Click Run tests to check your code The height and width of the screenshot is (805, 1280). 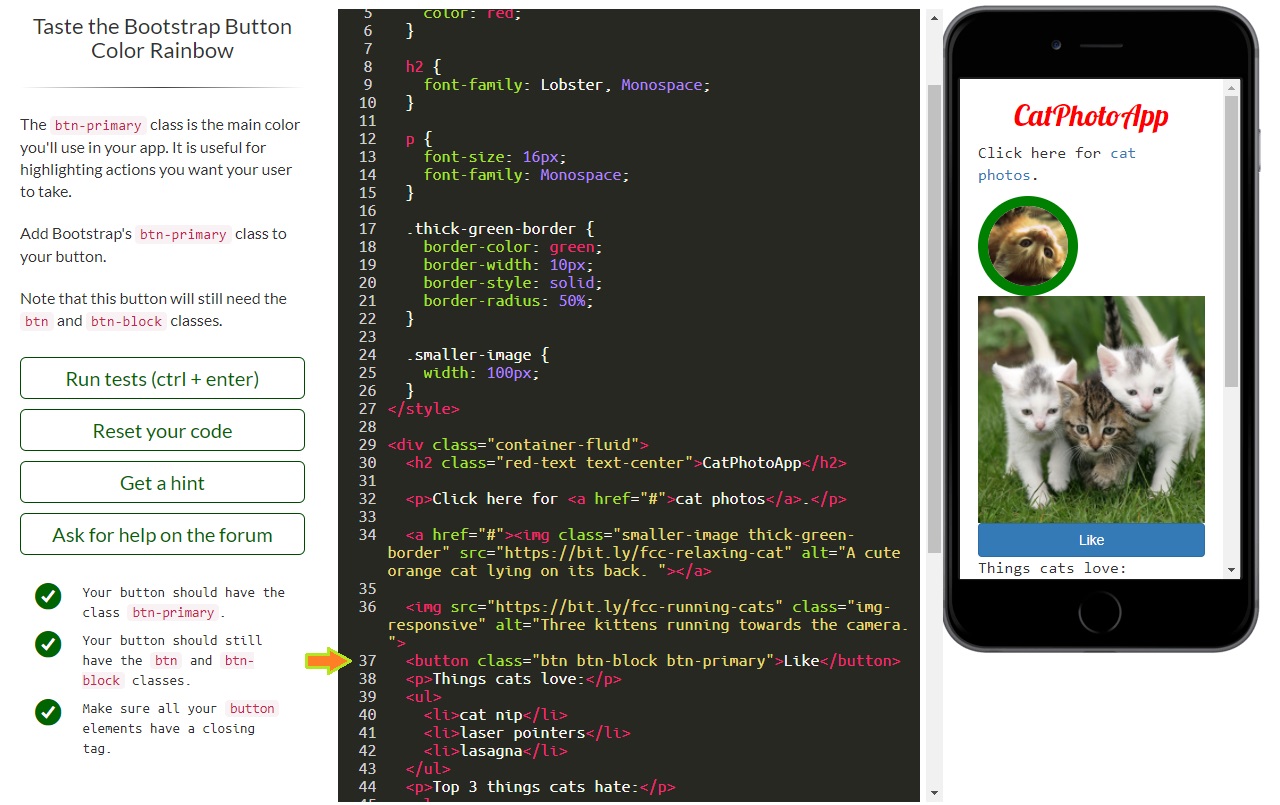click(x=162, y=378)
